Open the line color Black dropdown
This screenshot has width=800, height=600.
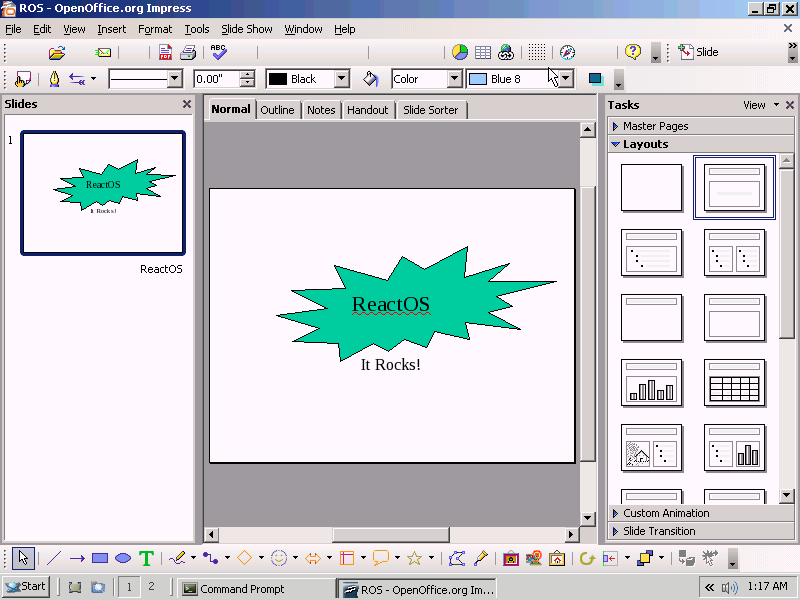coord(341,79)
